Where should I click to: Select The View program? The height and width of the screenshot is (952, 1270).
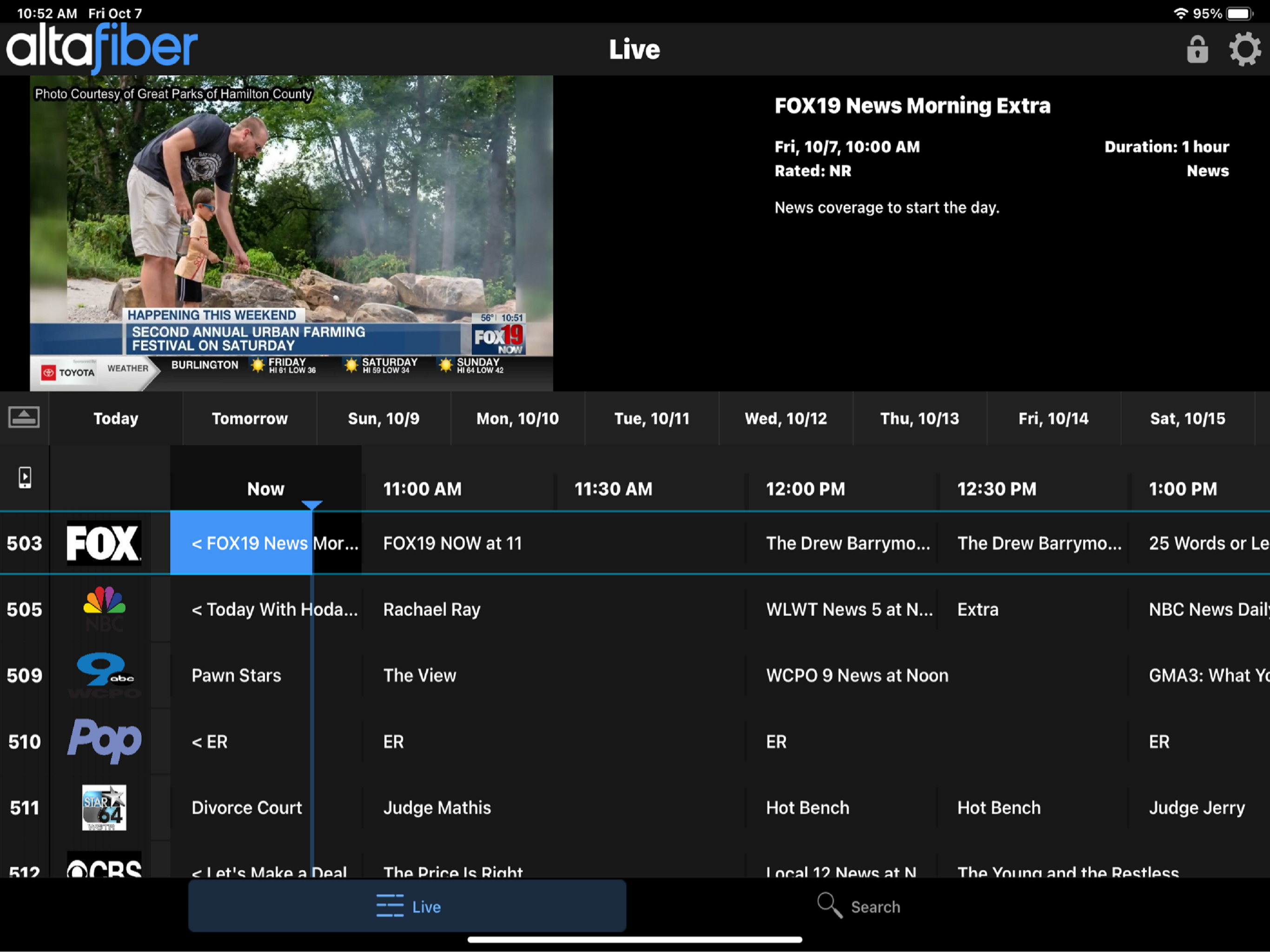pos(554,674)
